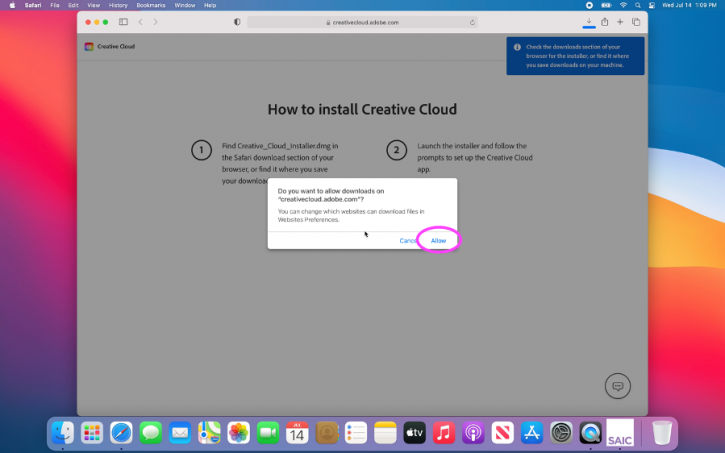Click Cancel in the downloads dialog
The width and height of the screenshot is (725, 453).
click(408, 240)
